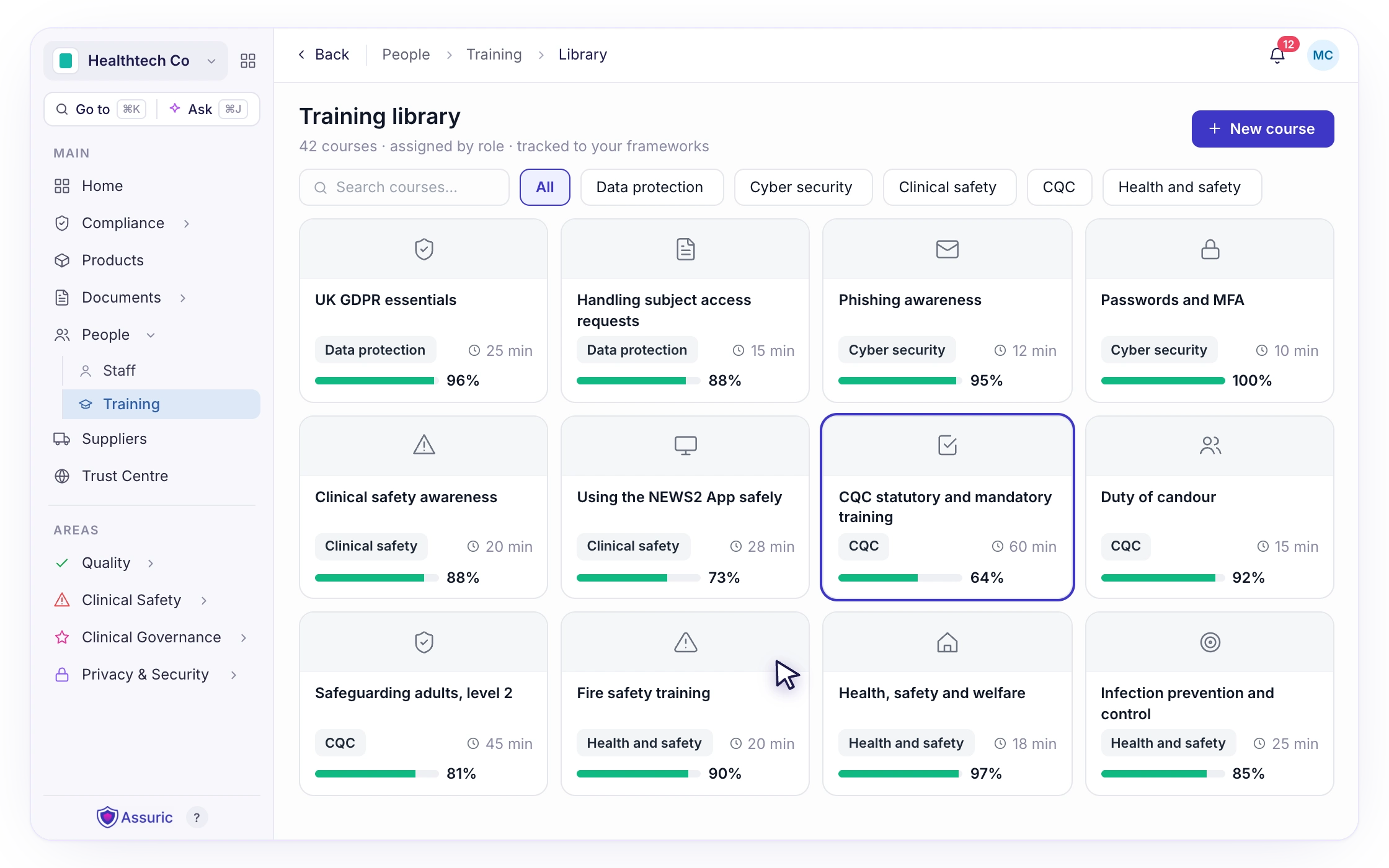Open the notifications bell
This screenshot has width=1389, height=868.
click(x=1277, y=55)
